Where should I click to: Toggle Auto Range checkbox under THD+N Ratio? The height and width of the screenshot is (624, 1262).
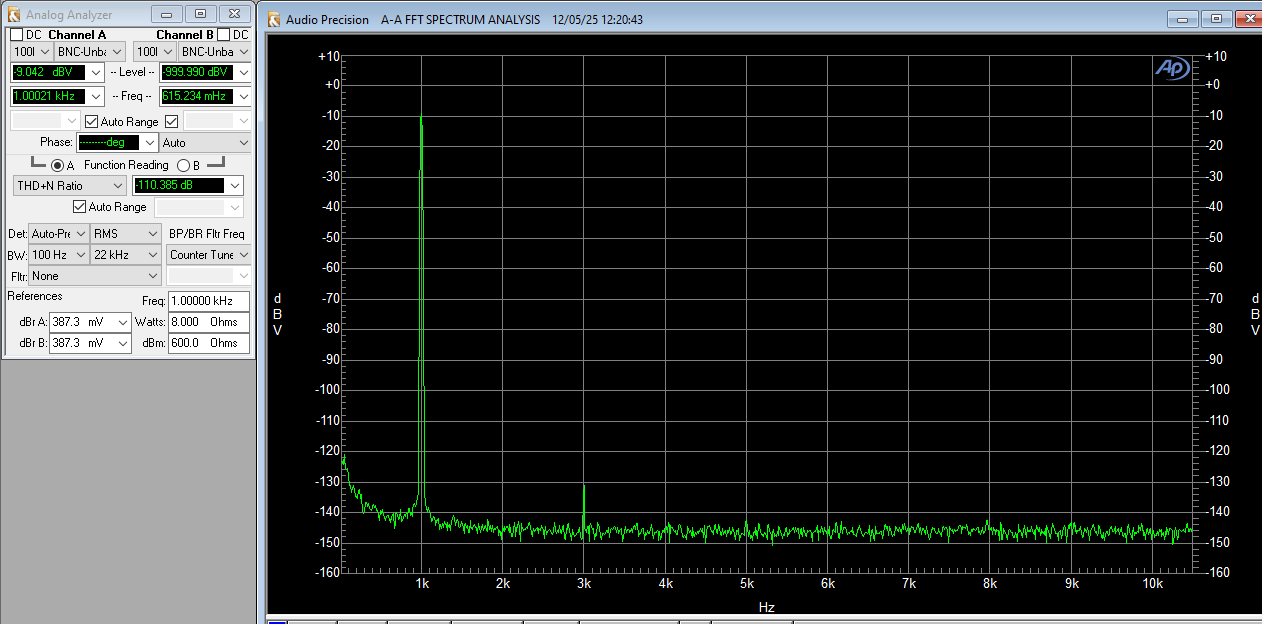pyautogui.click(x=80, y=207)
